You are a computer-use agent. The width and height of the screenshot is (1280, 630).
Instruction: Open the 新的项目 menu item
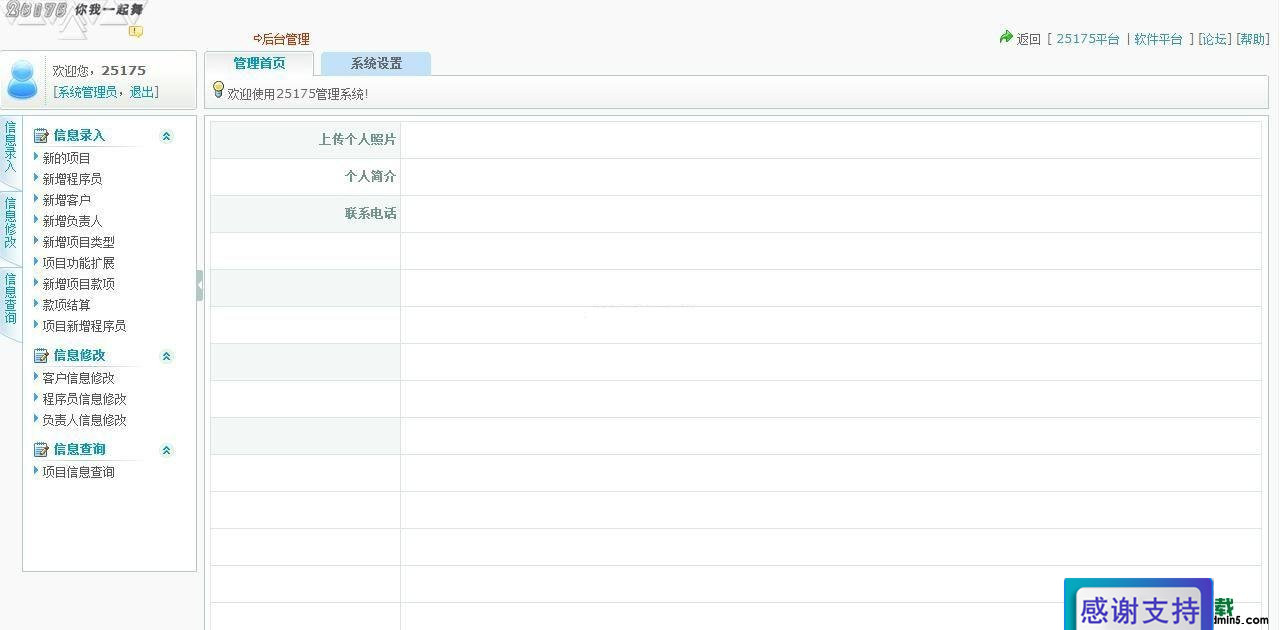click(66, 158)
